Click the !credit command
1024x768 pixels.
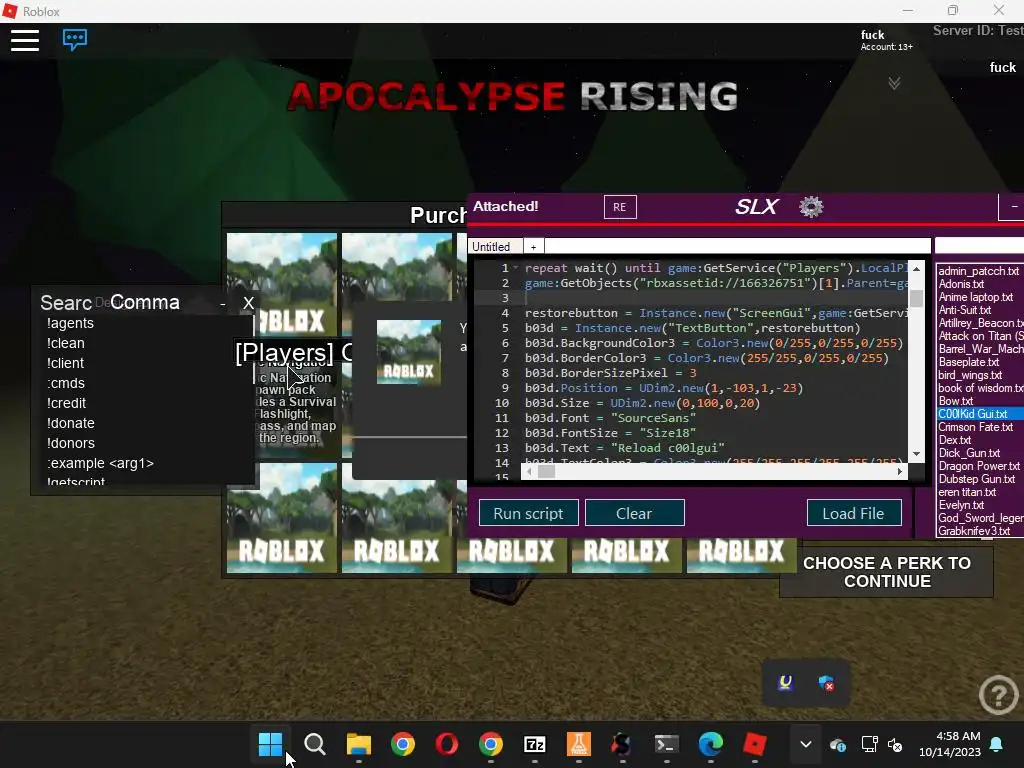pos(67,404)
